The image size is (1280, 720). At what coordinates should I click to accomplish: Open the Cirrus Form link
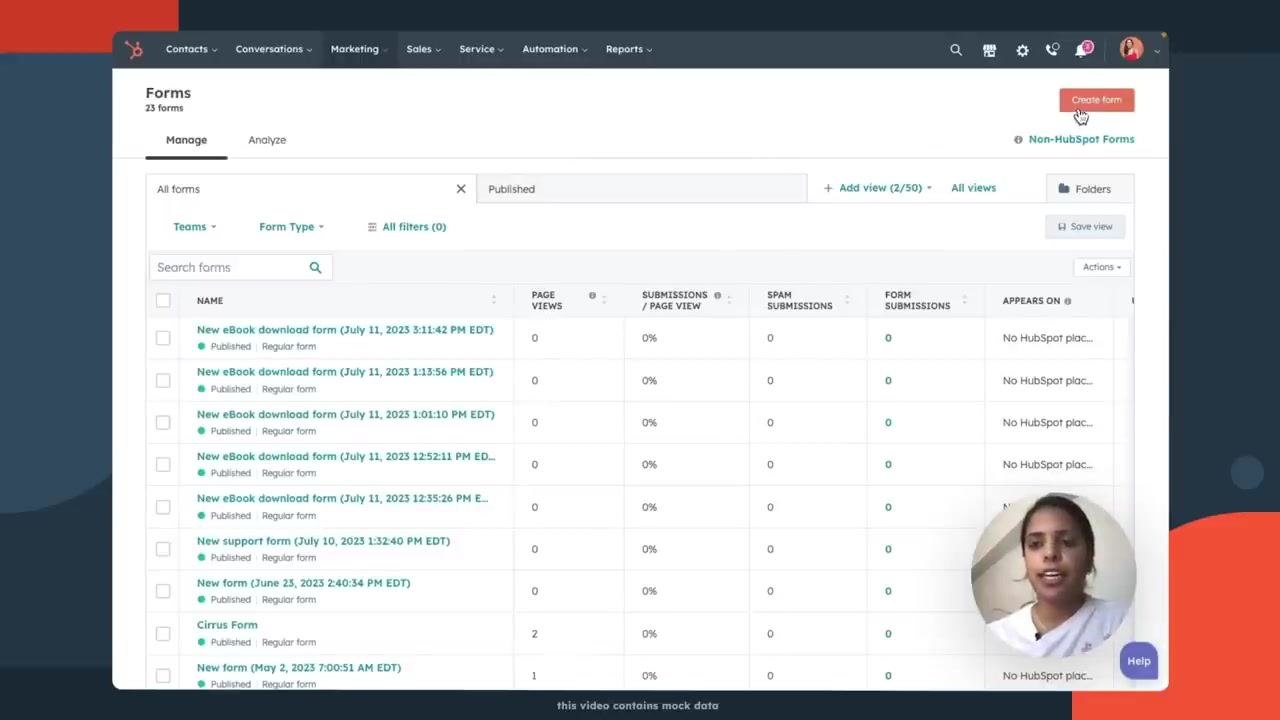click(x=227, y=625)
